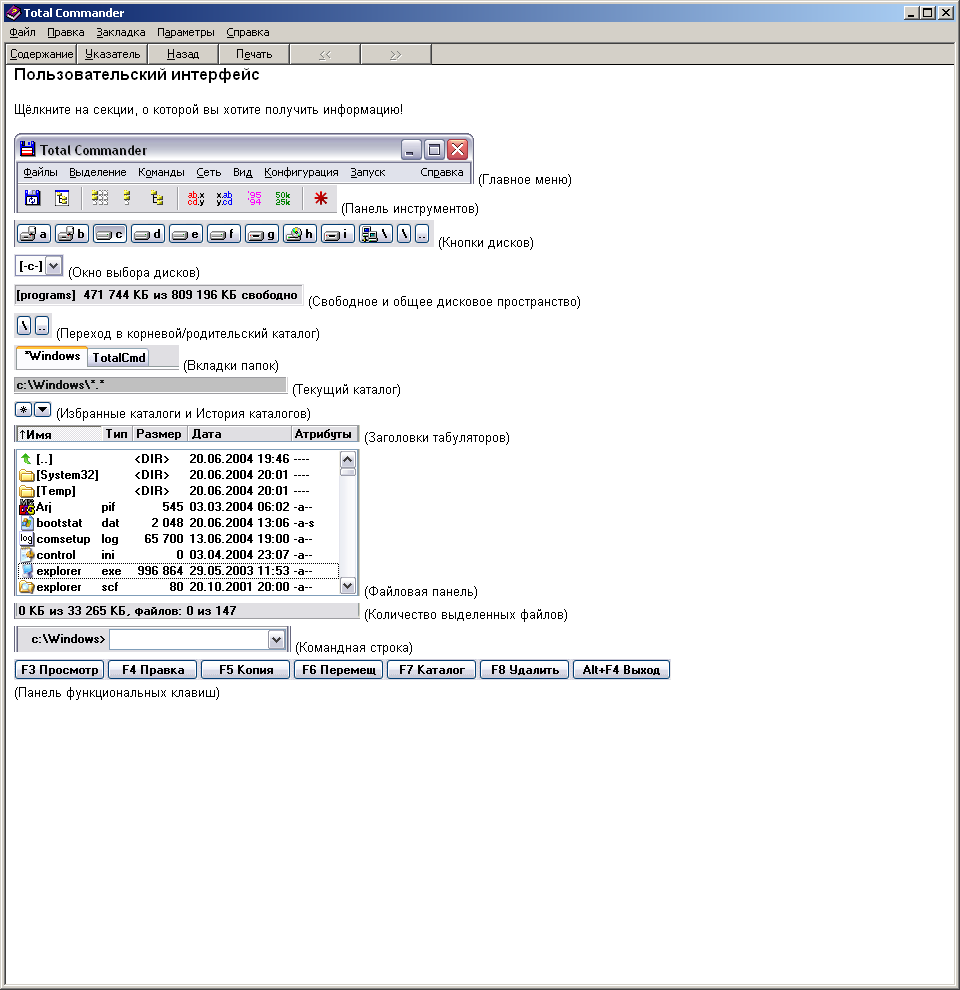
Task: Open the 'Конфигурация' menu
Action: point(301,172)
